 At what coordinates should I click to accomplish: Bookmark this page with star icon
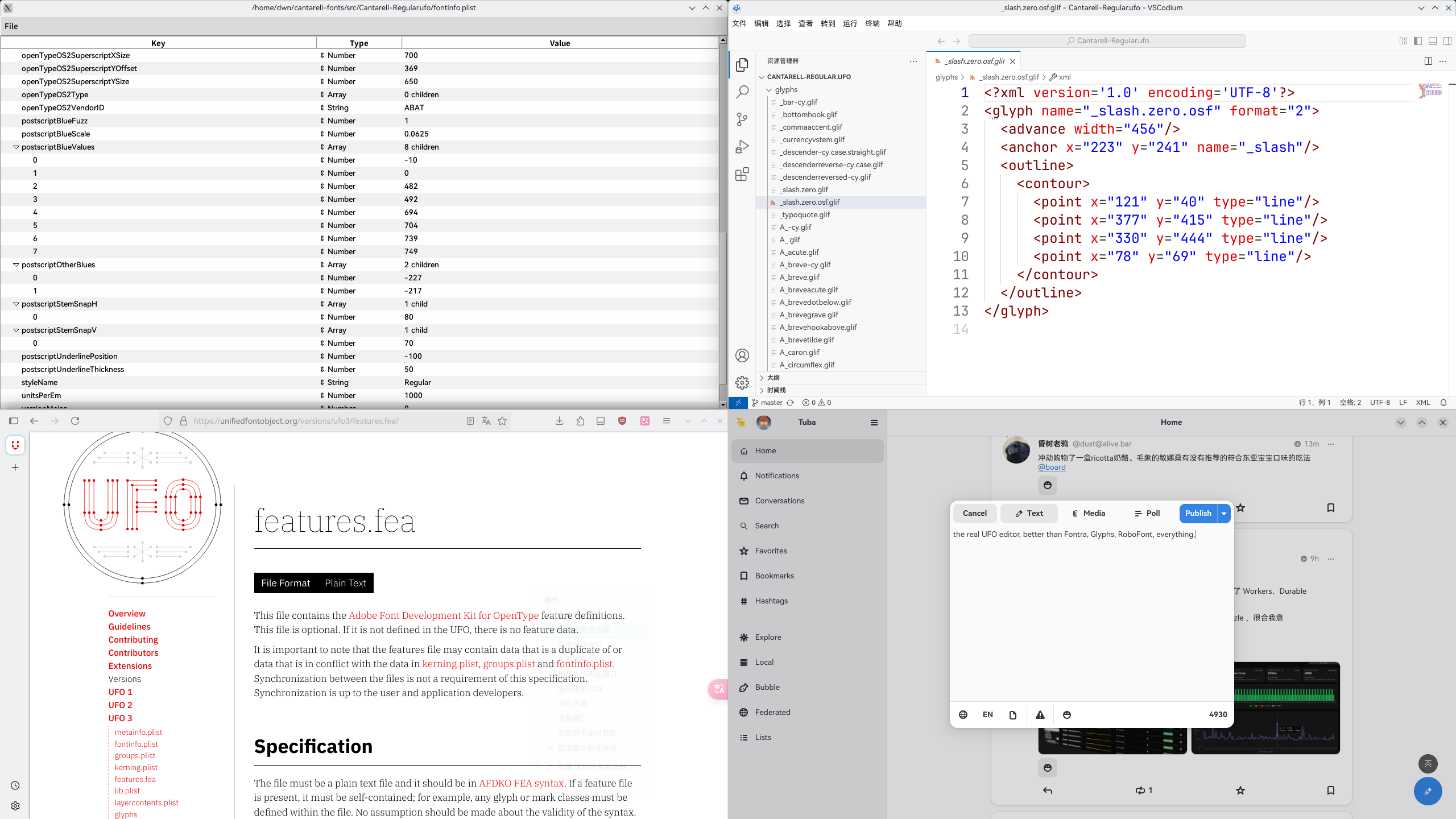click(502, 421)
